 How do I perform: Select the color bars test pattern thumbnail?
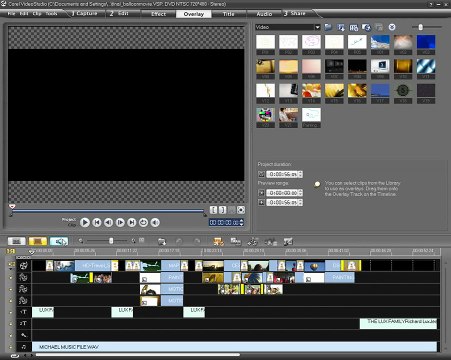click(265, 117)
